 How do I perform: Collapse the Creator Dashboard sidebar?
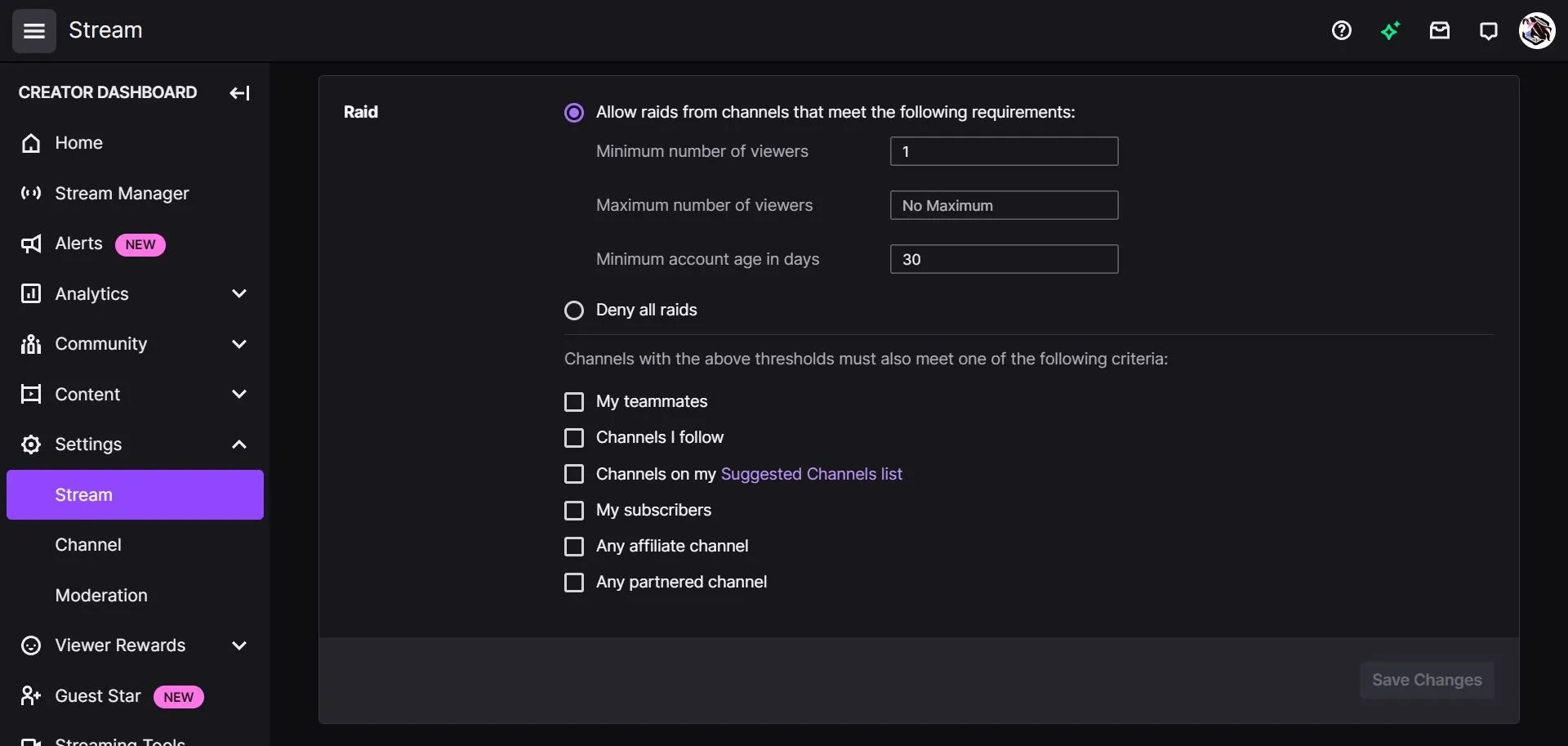239,92
